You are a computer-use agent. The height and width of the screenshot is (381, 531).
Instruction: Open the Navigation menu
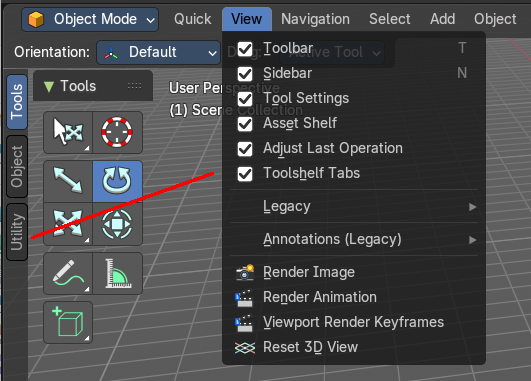tap(315, 19)
